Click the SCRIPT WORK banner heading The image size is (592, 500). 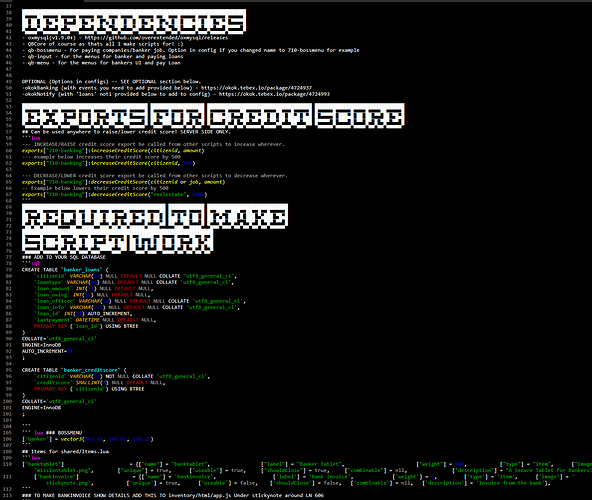click(x=118, y=241)
